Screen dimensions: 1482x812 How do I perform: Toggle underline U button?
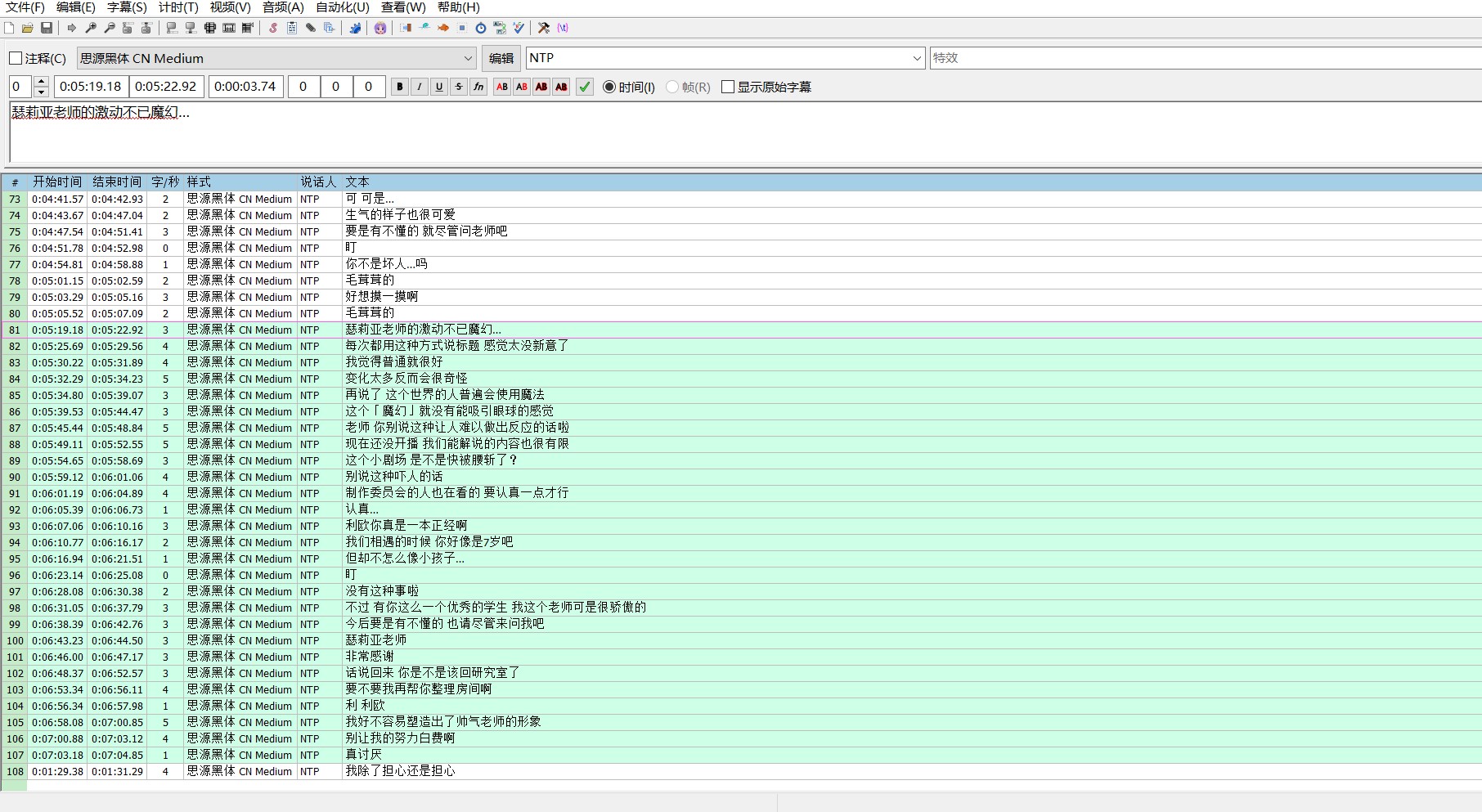tap(439, 87)
